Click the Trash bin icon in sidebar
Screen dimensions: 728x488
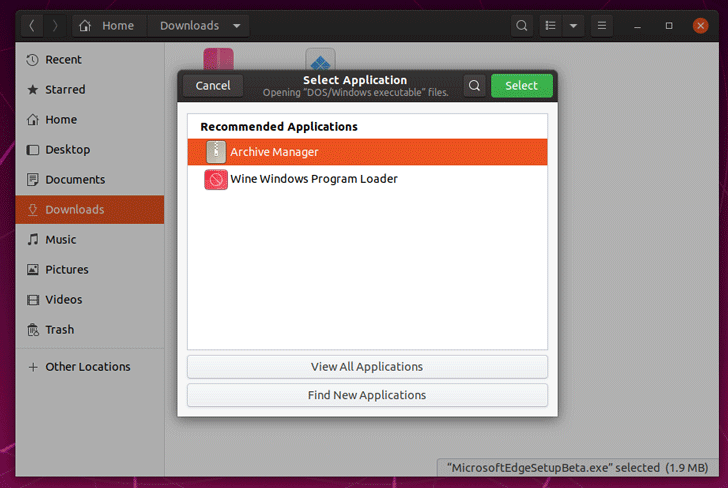[x=32, y=330]
